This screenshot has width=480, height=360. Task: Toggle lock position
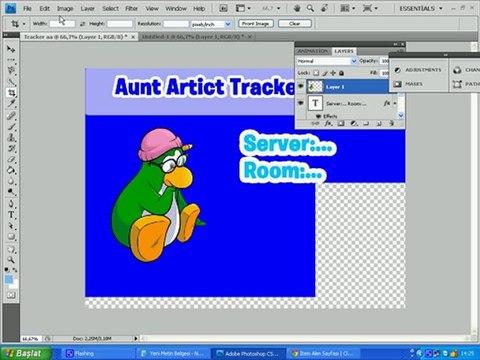point(333,73)
